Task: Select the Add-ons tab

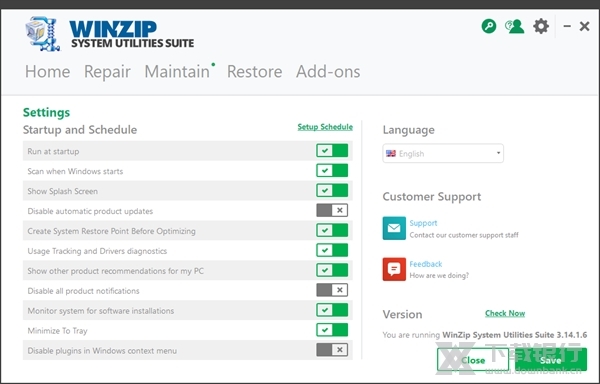Action: 328,72
